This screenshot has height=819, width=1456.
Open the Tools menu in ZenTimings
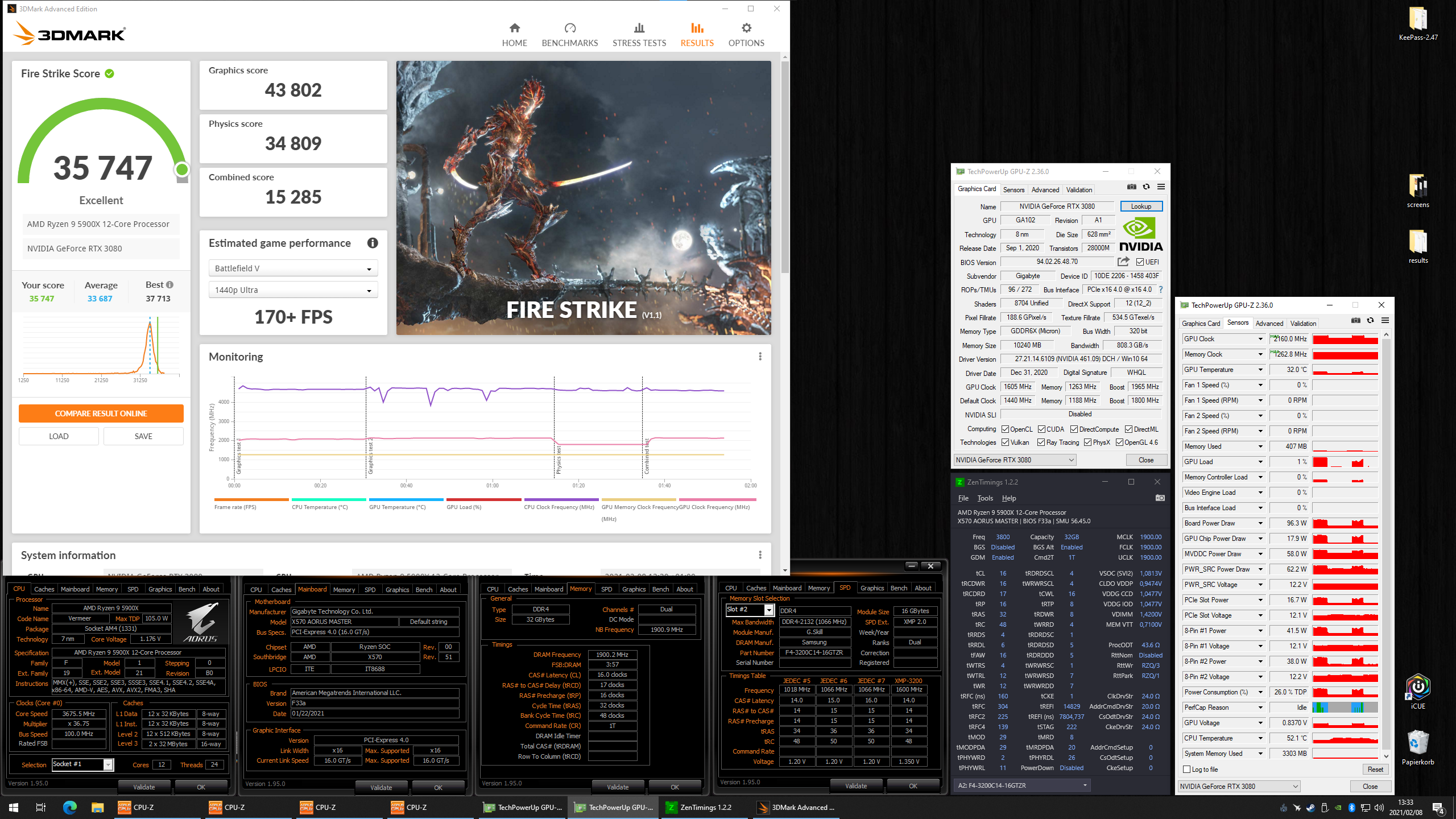[x=985, y=498]
